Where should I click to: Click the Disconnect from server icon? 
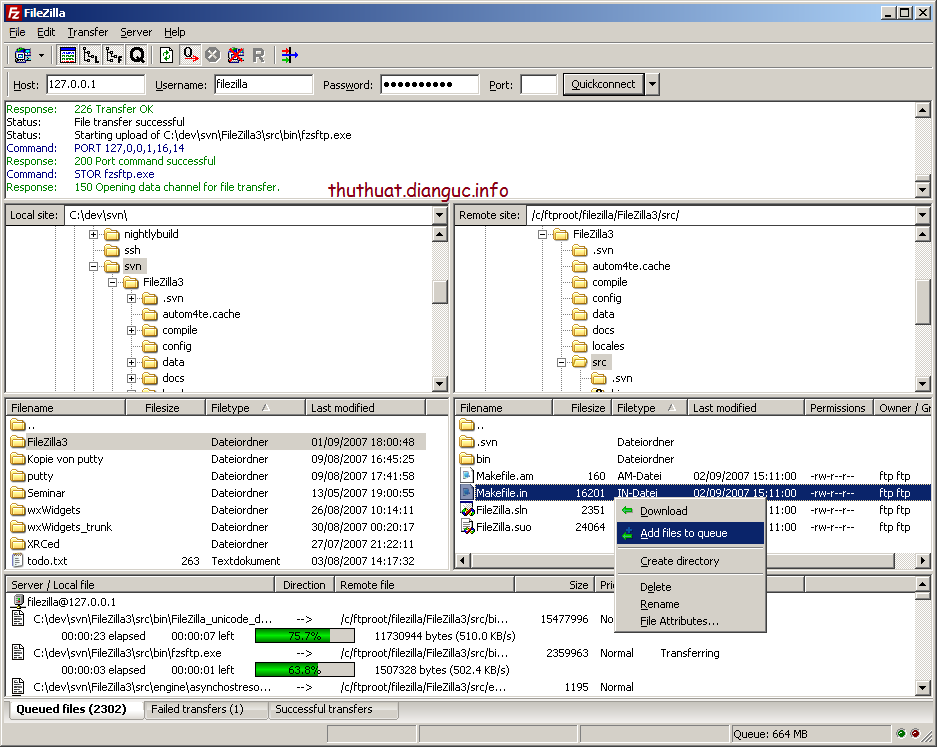pos(236,56)
